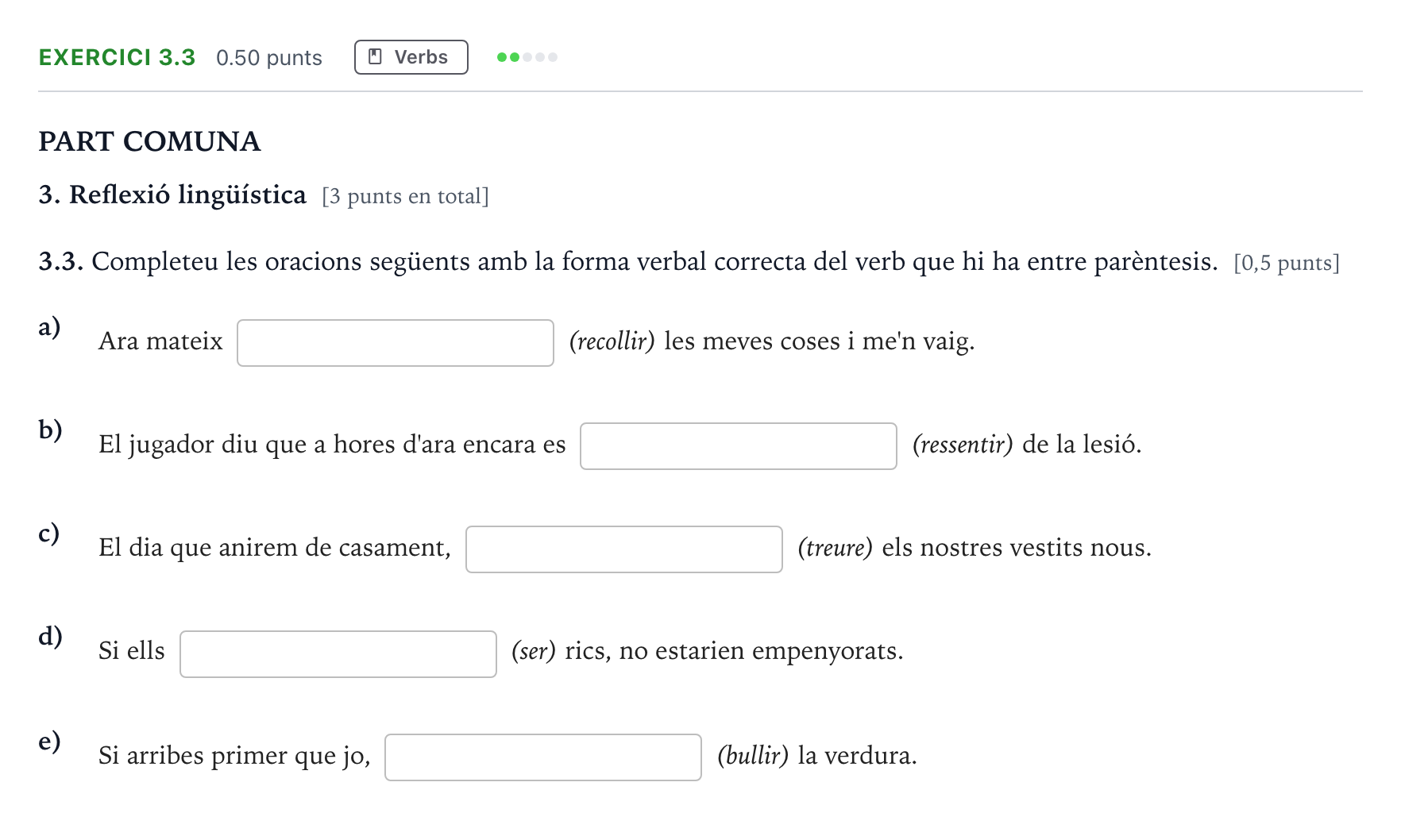Click the 'b)' item label
Viewport: 1401px width, 840px height.
point(50,430)
